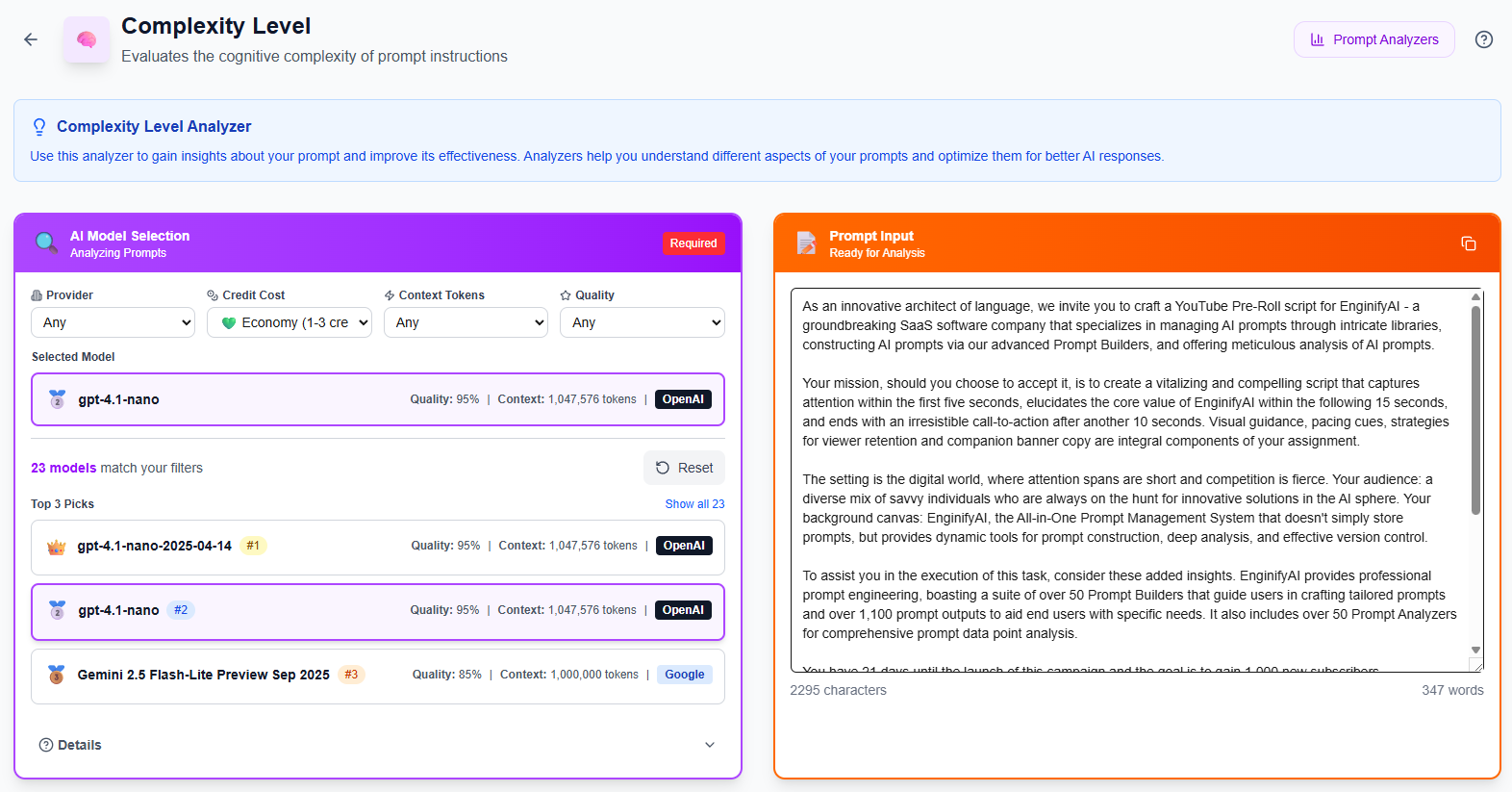Screen dimensions: 1512x792
Task: Click the lightbulb icon beside Complexity Level Analyzer
Action: (x=39, y=127)
